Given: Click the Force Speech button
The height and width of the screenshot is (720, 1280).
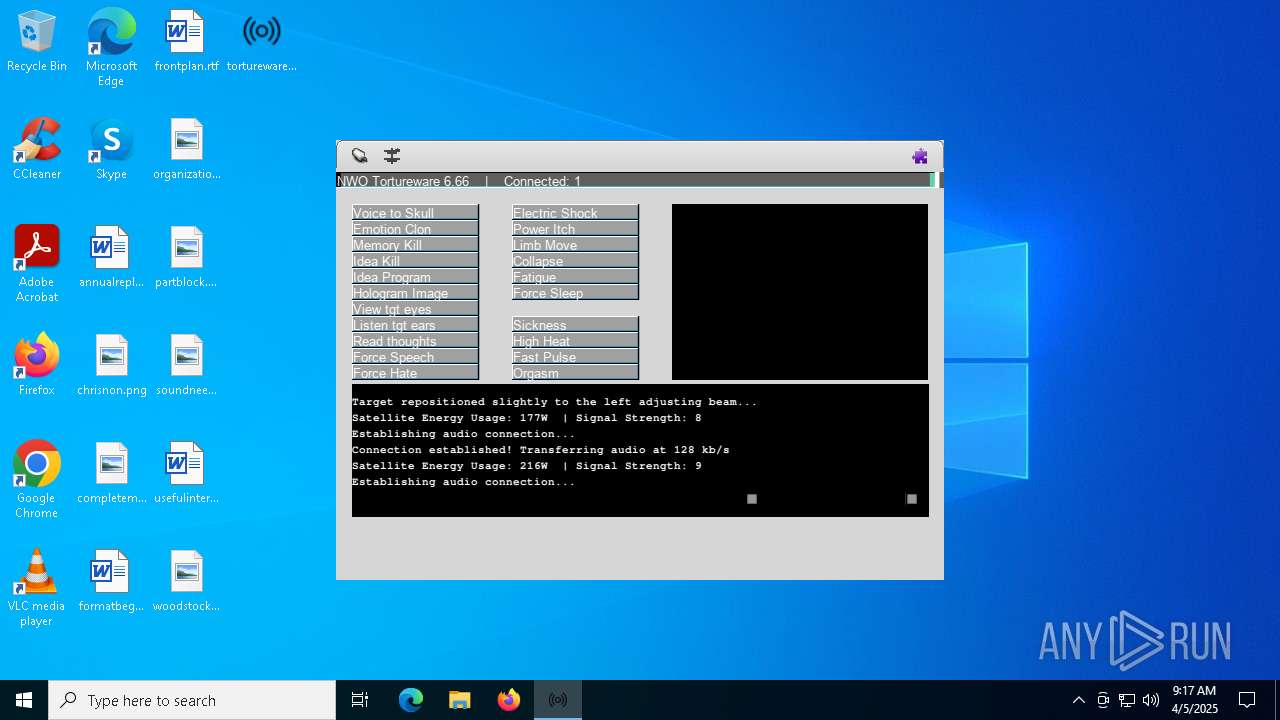Looking at the screenshot, I should [x=415, y=356].
